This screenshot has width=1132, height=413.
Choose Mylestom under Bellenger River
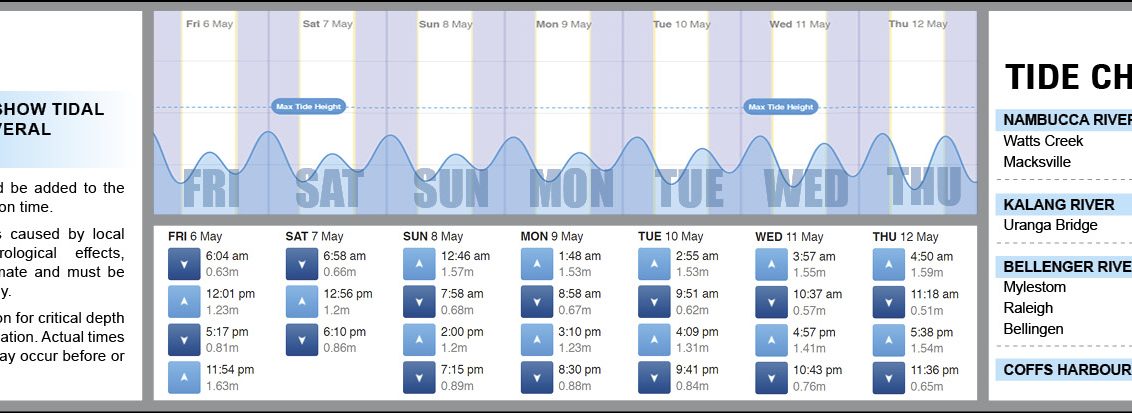[1034, 287]
